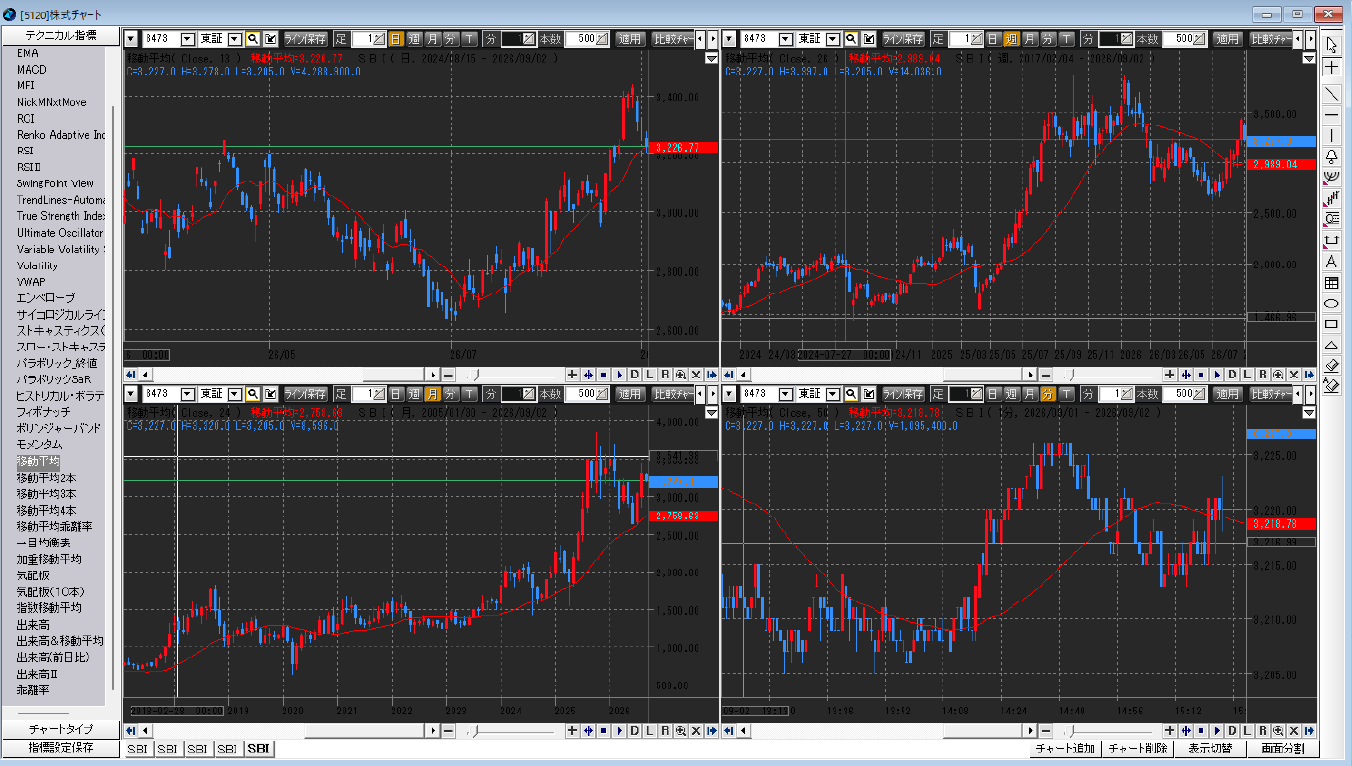This screenshot has width=1352, height=766.
Task: Click the チャート追加 button
Action: pyautogui.click(x=1065, y=748)
